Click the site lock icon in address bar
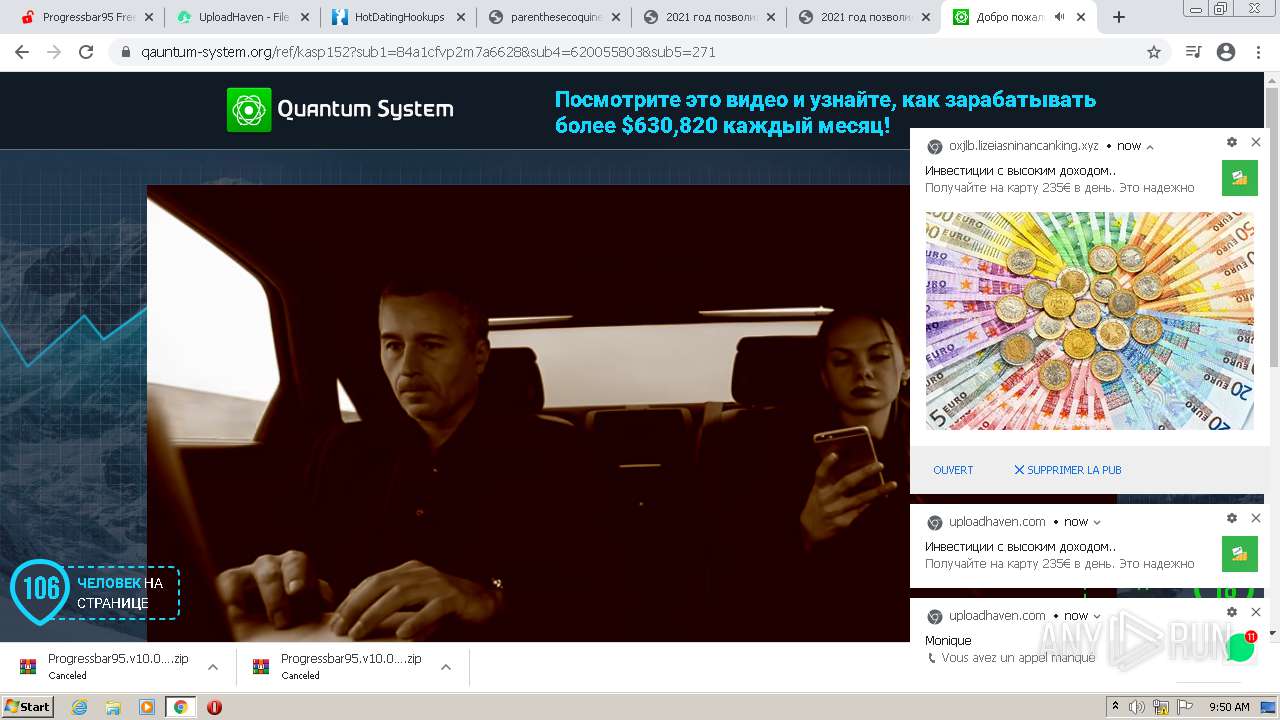This screenshot has height=720, width=1280. (x=126, y=52)
